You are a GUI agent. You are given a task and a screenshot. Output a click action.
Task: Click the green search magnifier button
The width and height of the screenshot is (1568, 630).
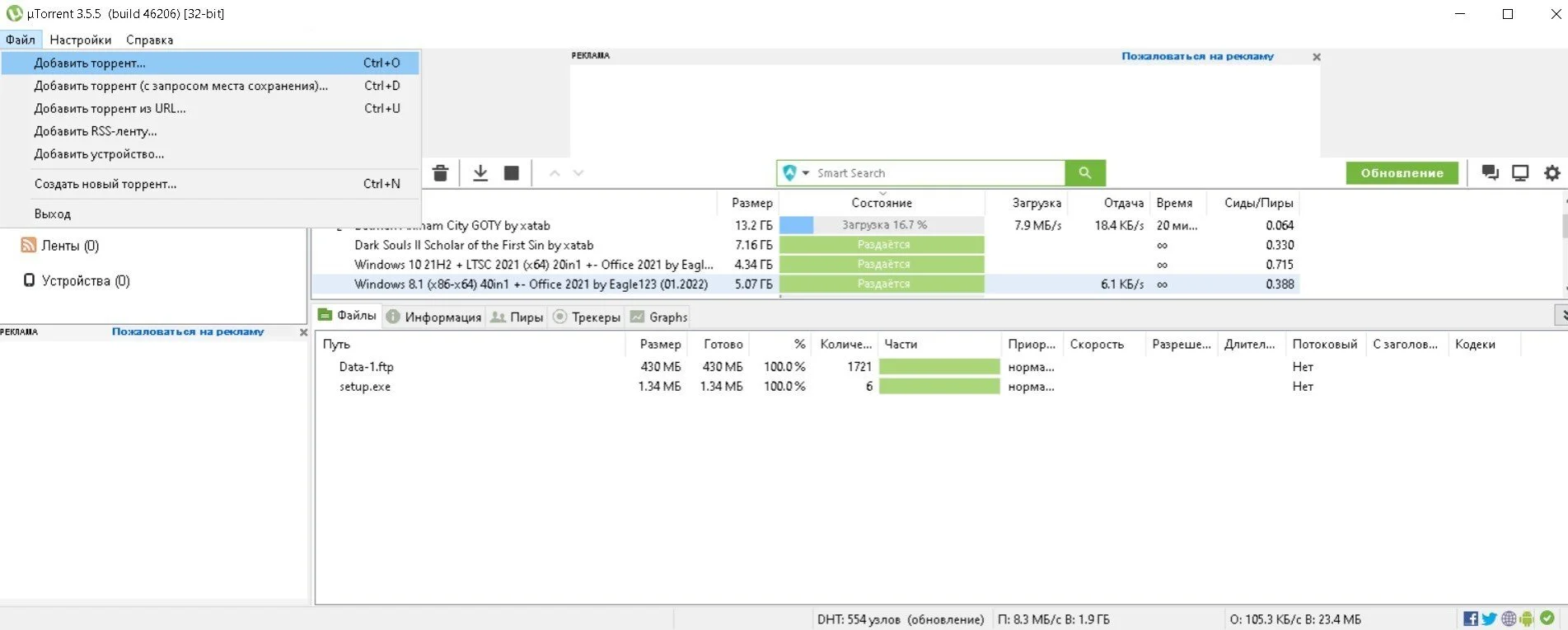click(1085, 173)
